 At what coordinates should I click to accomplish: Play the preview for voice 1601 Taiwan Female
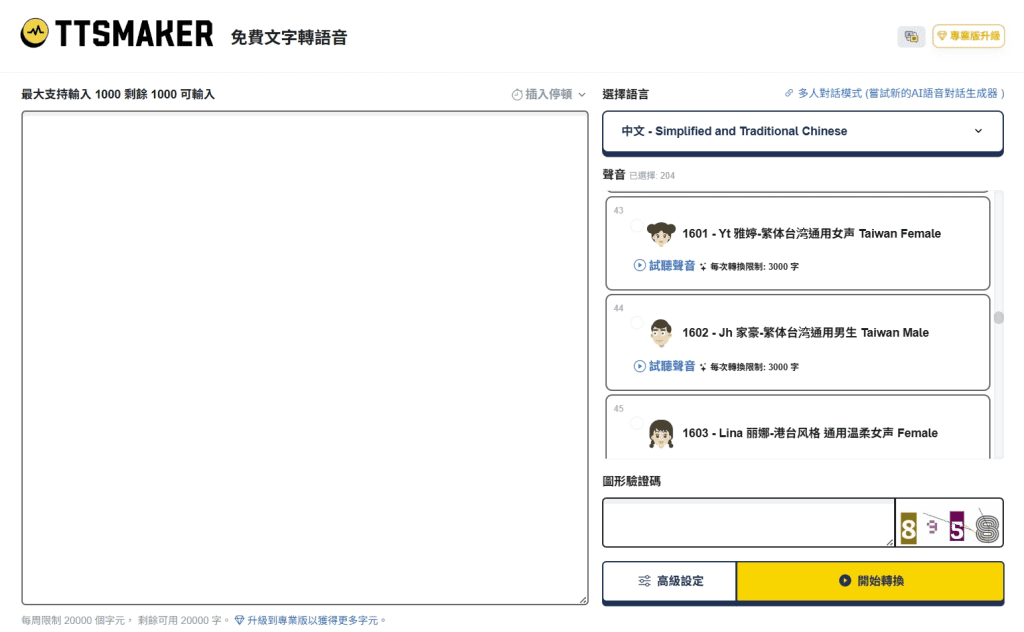[x=664, y=266]
